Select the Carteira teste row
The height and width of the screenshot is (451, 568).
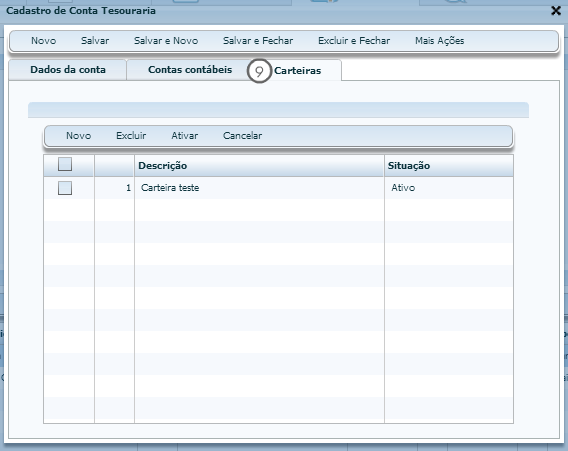[278, 188]
